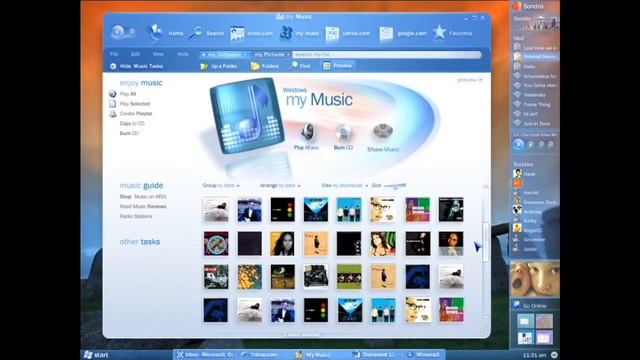The height and width of the screenshot is (360, 640).
Task: Click the sidebar media player play button
Action: point(518,144)
